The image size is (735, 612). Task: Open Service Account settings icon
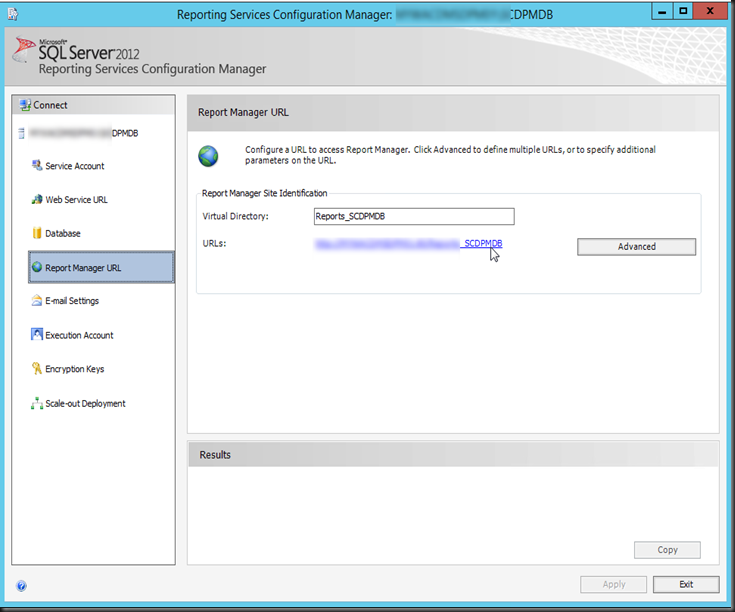pyautogui.click(x=37, y=165)
